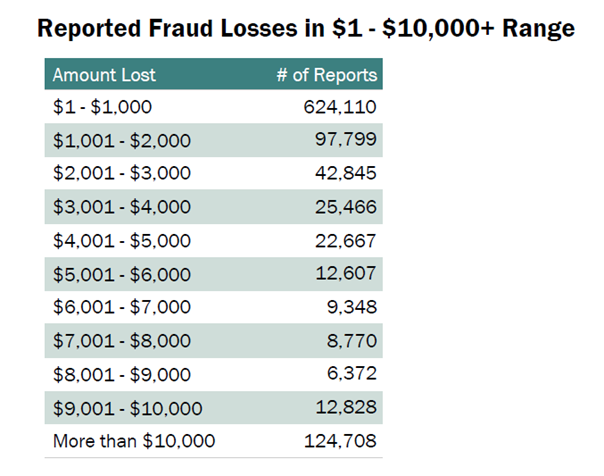Click the 124,708 reports value

[x=340, y=441]
